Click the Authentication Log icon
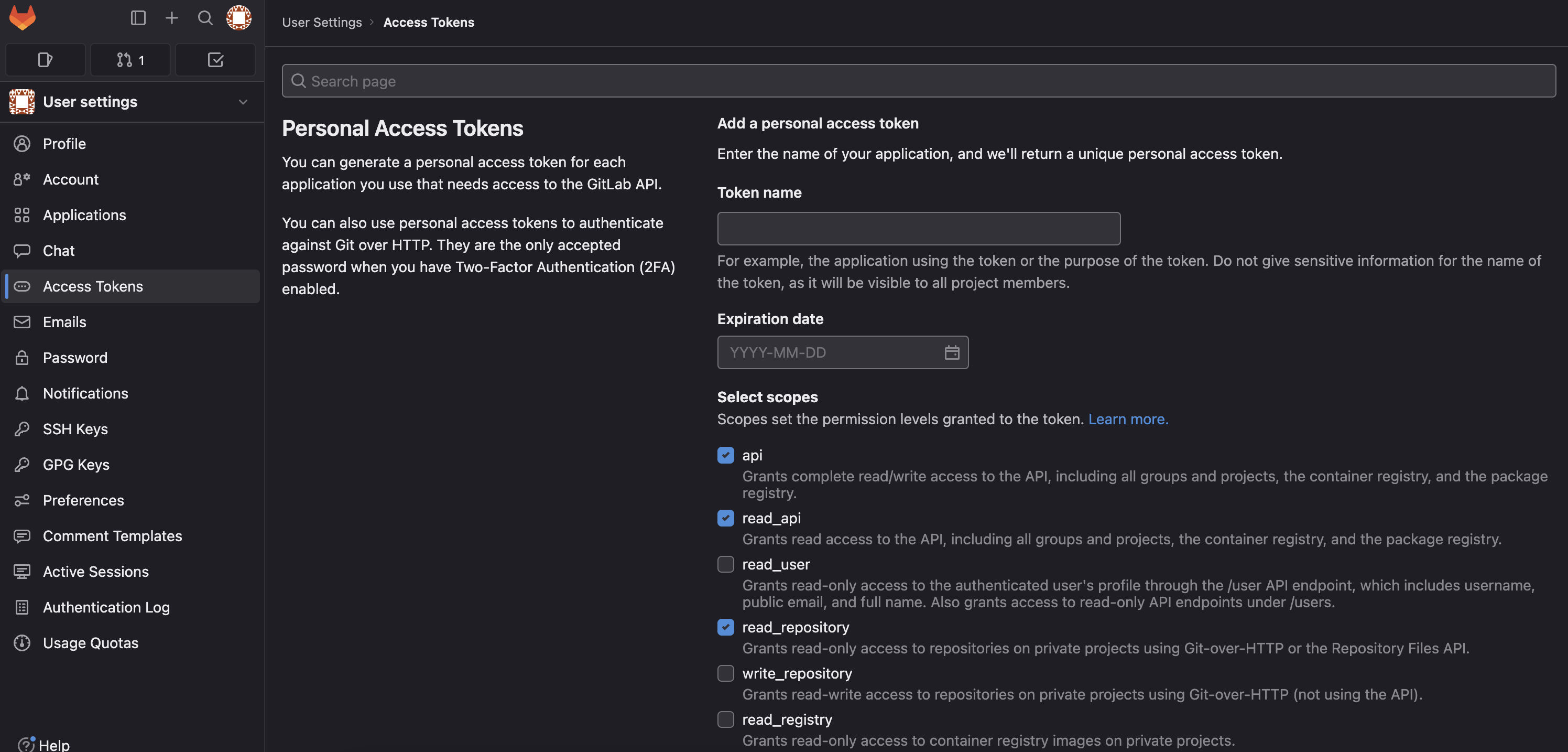This screenshot has width=1568, height=752. (x=22, y=607)
